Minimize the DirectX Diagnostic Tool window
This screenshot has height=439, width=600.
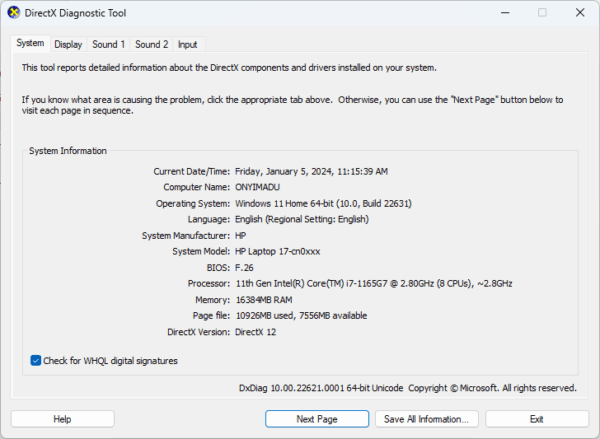pyautogui.click(x=505, y=13)
